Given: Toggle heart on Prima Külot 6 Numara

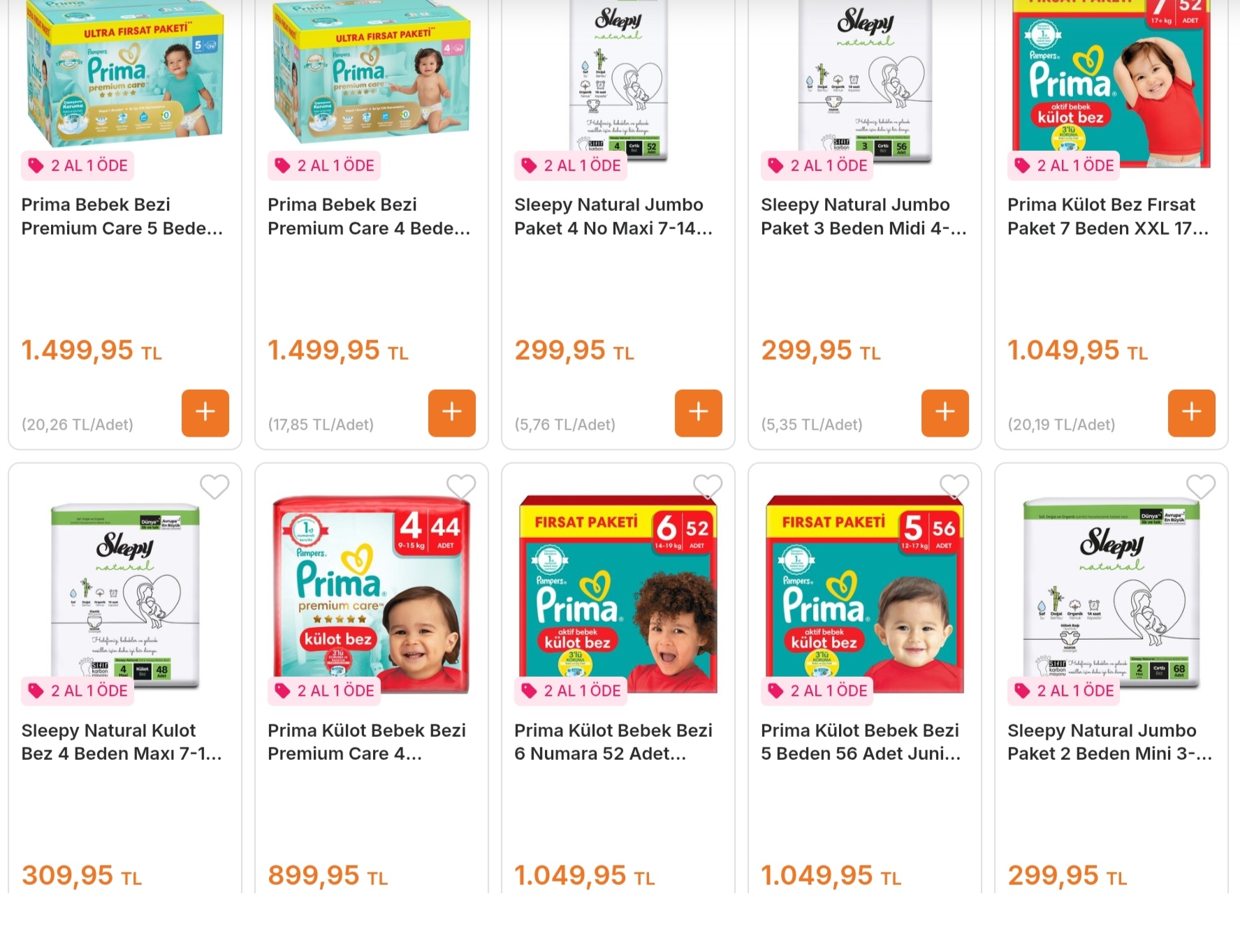Looking at the screenshot, I should 708,487.
